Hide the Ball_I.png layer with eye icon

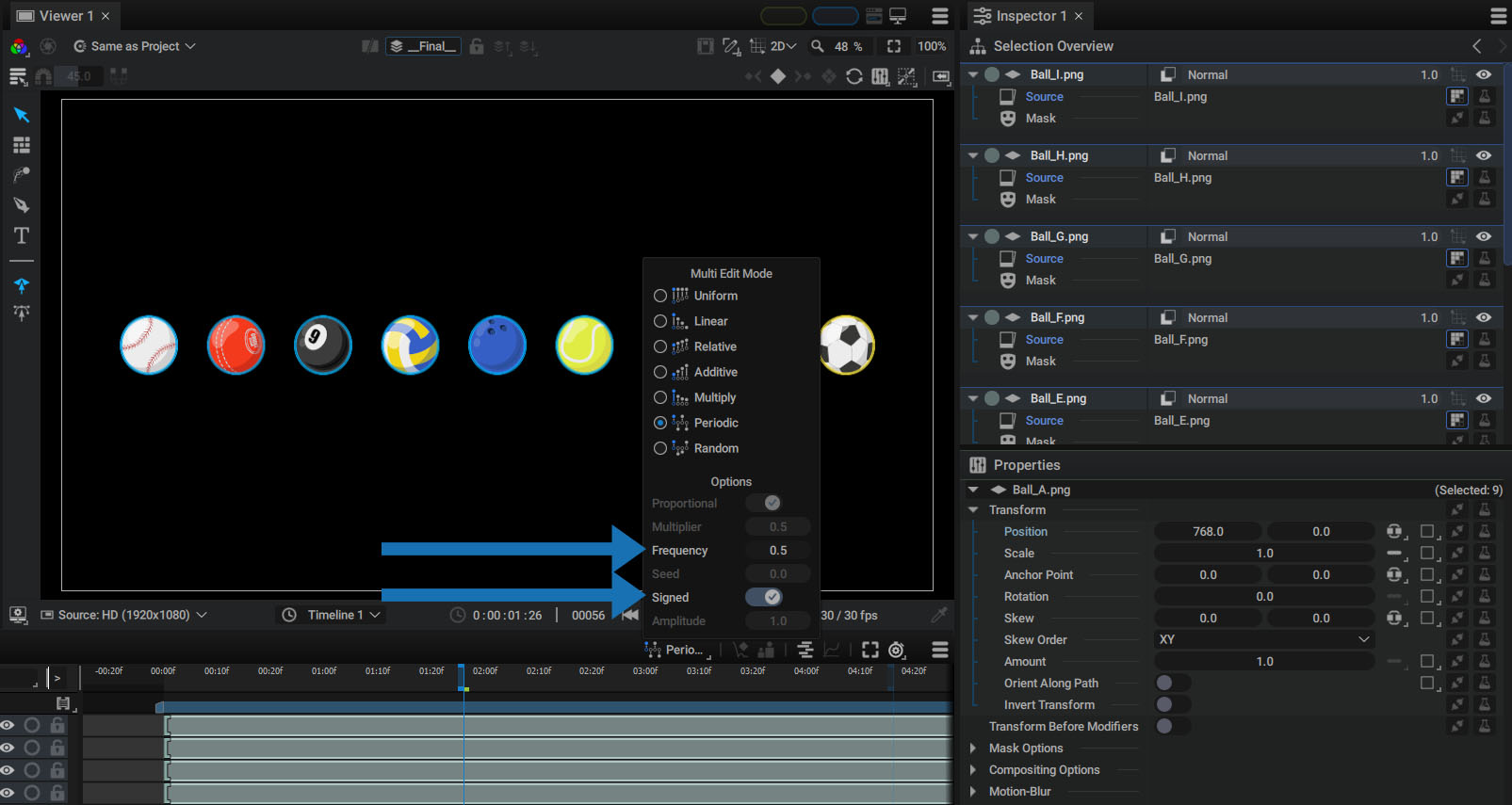pos(1484,74)
